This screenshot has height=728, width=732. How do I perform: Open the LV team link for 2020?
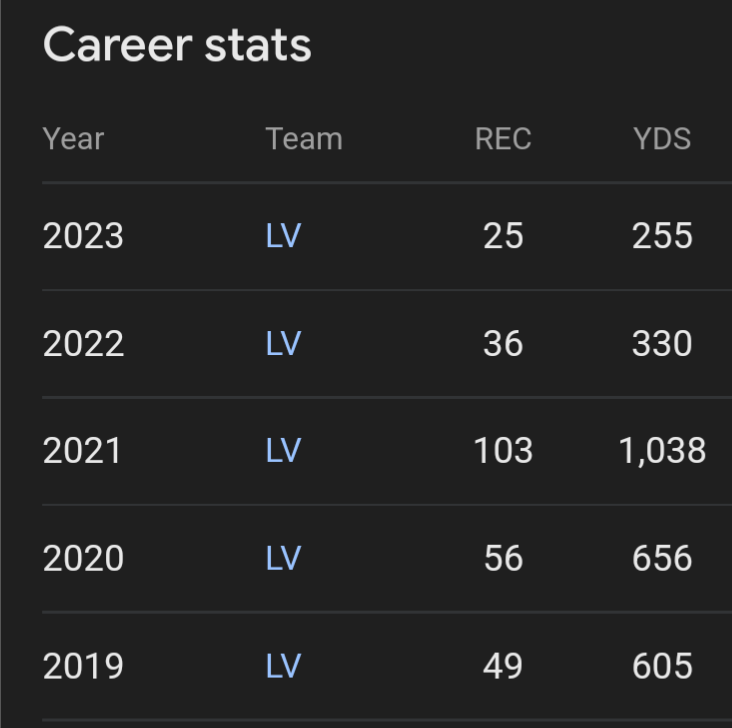coord(283,558)
